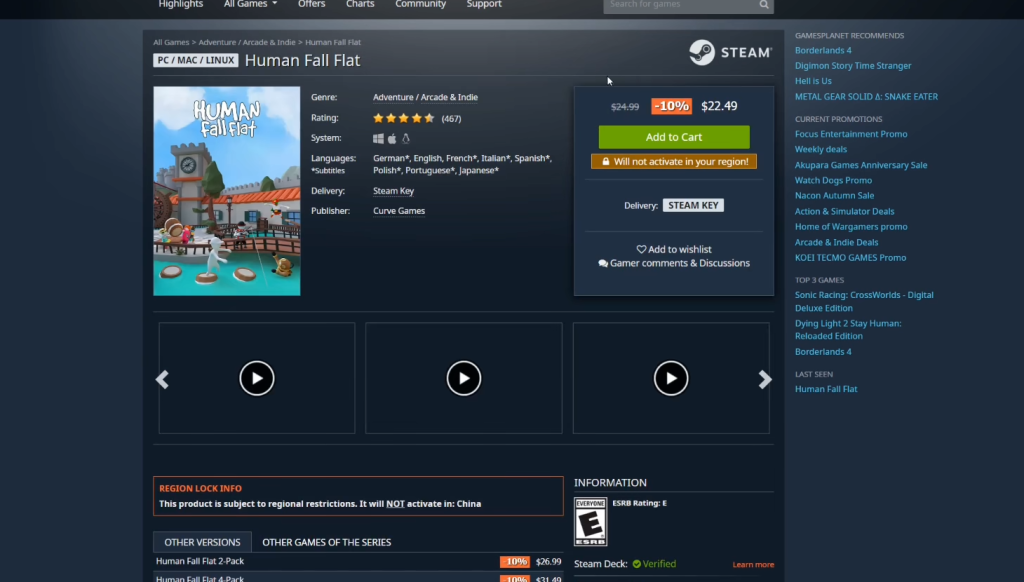Click the ESRB Everyone rating icon
This screenshot has width=1024, height=582.
point(590,521)
